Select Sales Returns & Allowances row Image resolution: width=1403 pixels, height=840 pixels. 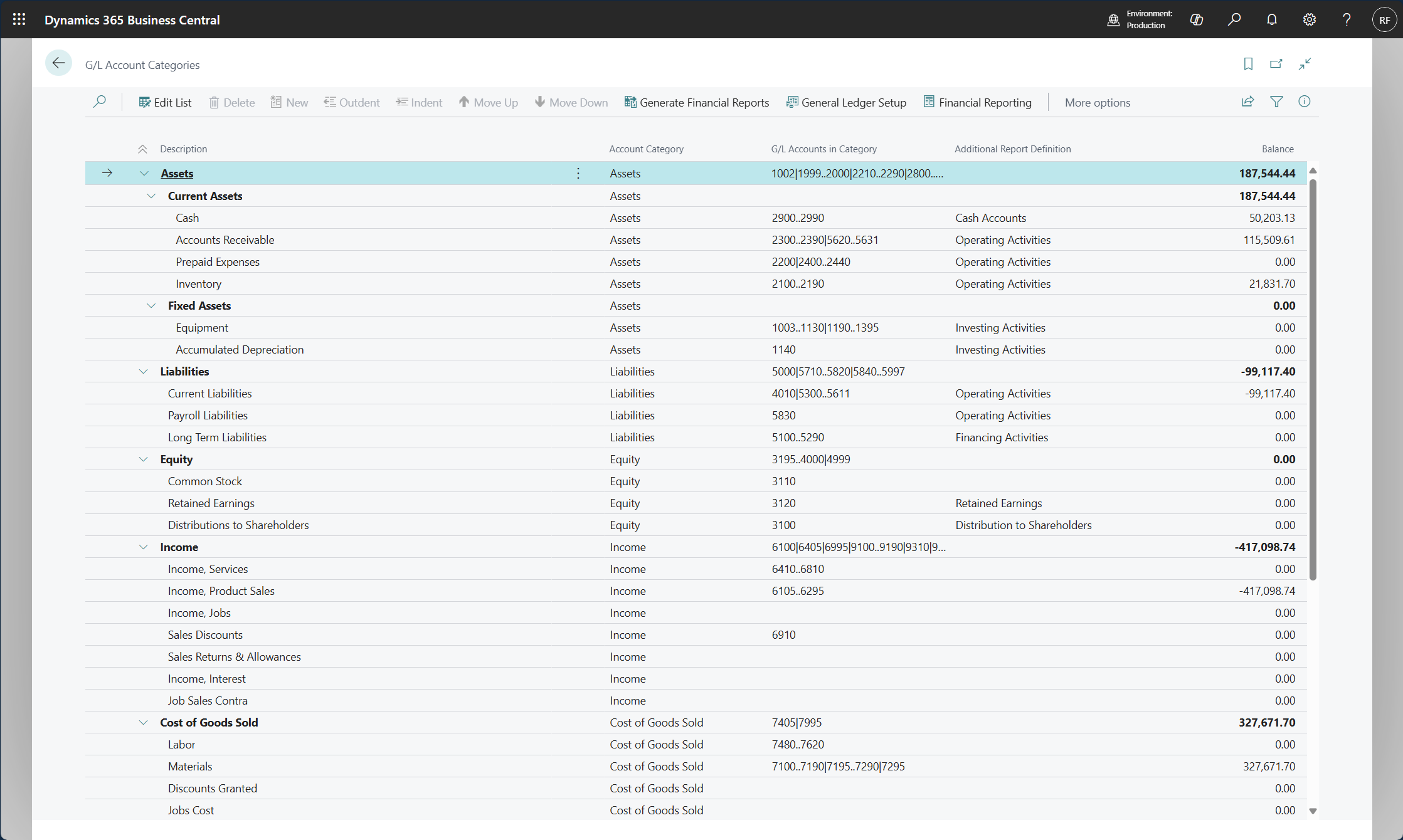pyautogui.click(x=696, y=657)
